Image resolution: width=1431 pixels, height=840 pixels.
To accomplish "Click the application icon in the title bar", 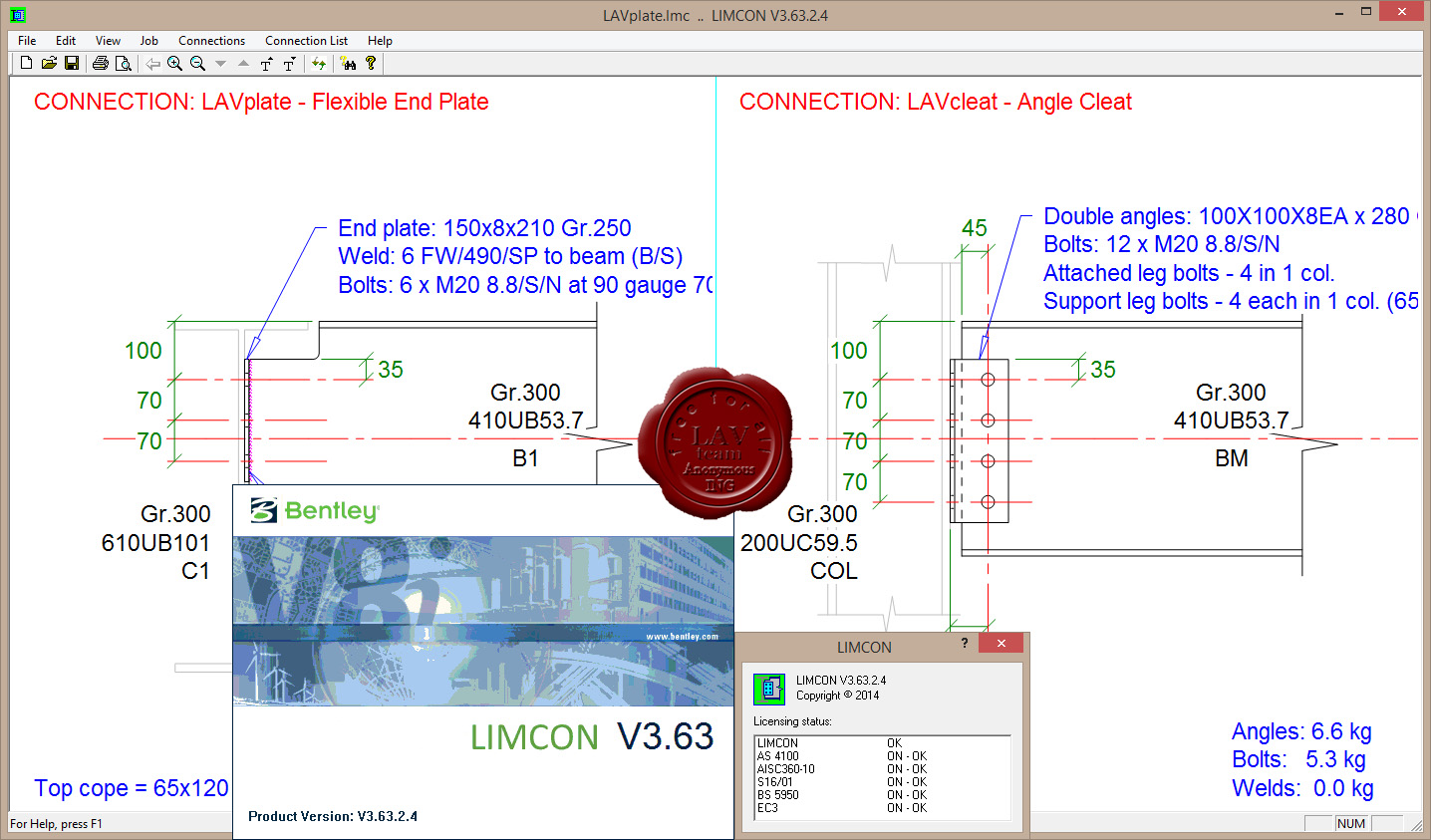I will point(17,15).
